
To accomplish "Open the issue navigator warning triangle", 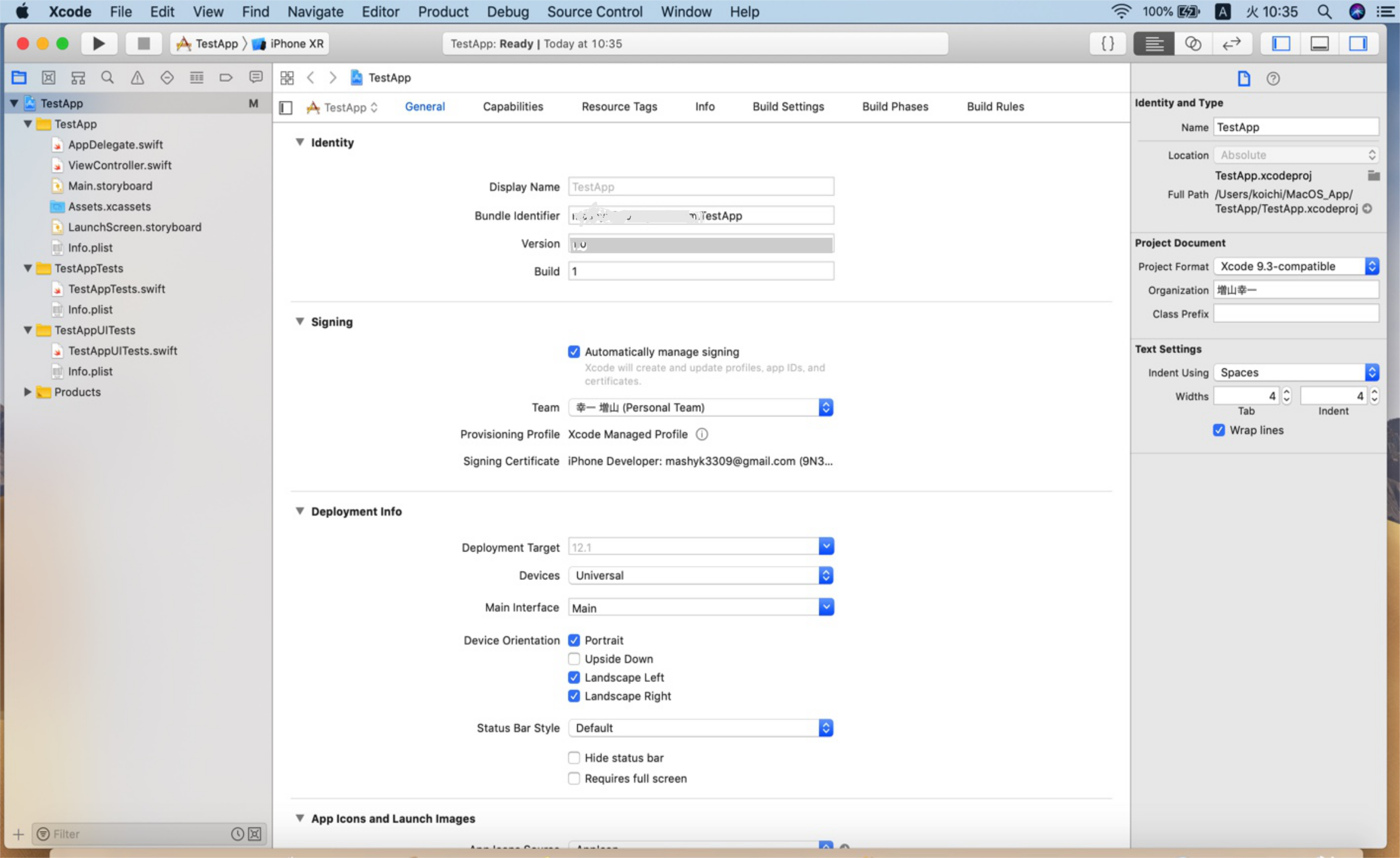I will (137, 77).
